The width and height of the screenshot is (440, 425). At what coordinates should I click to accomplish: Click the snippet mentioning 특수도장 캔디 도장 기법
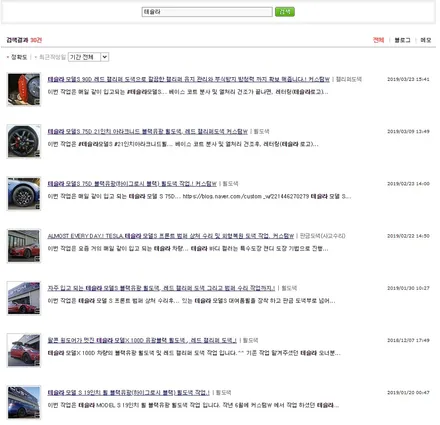pos(188,249)
